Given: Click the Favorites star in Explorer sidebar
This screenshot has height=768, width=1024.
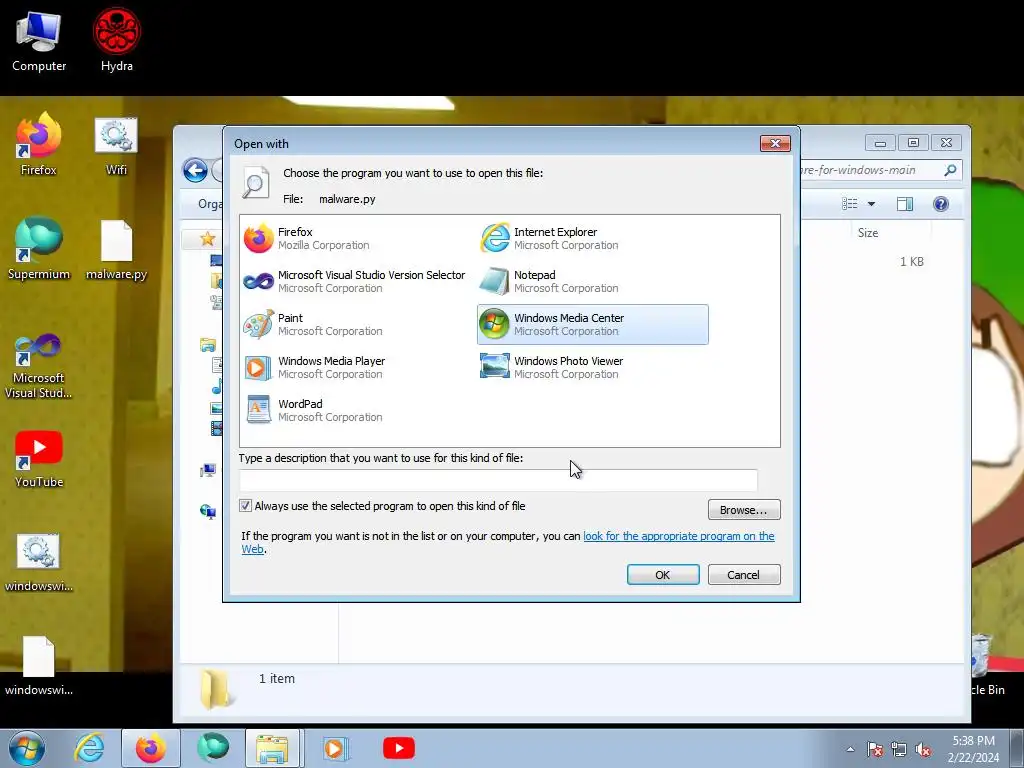Looking at the screenshot, I should [x=207, y=239].
